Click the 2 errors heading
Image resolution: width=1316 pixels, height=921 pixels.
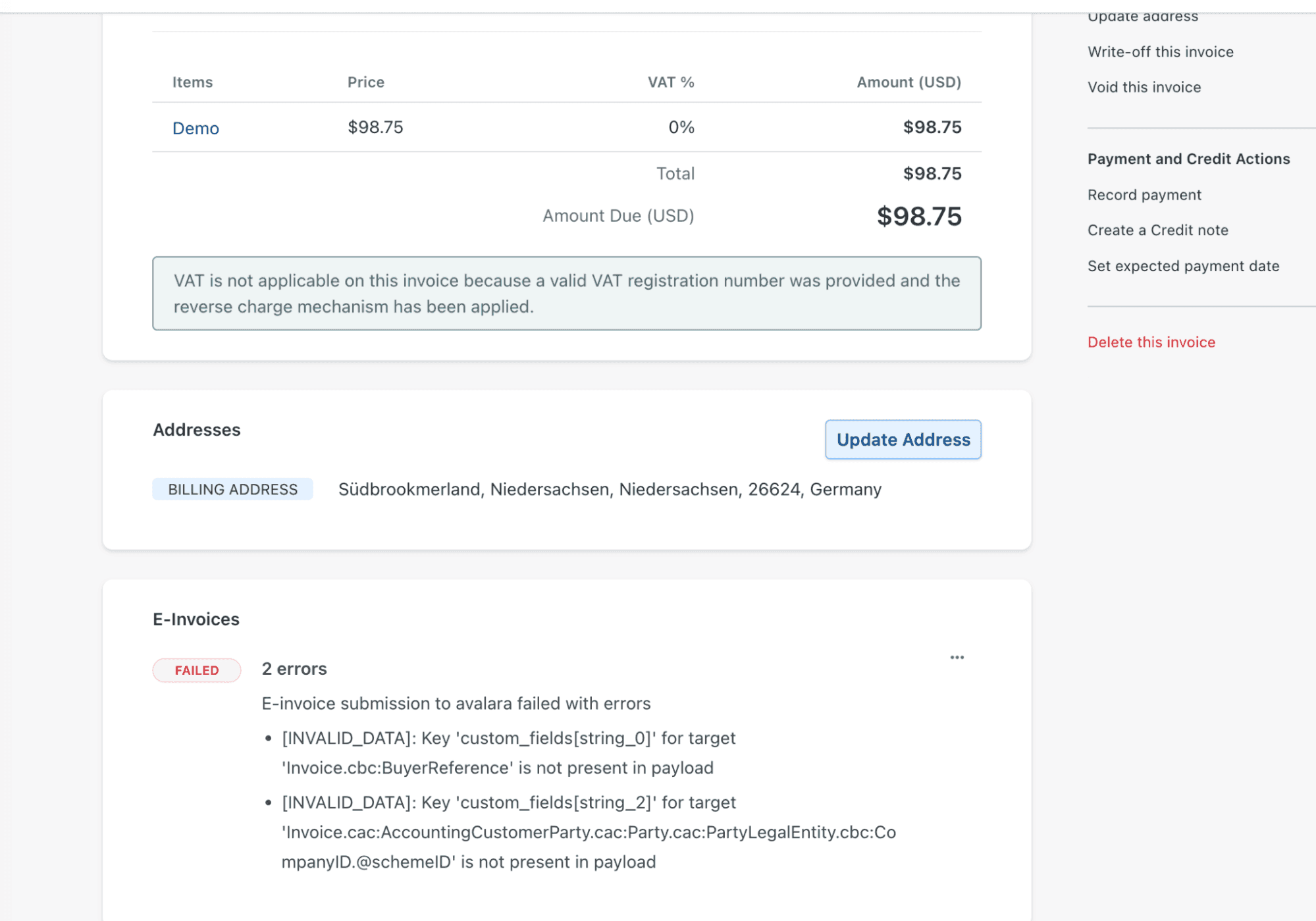click(294, 669)
